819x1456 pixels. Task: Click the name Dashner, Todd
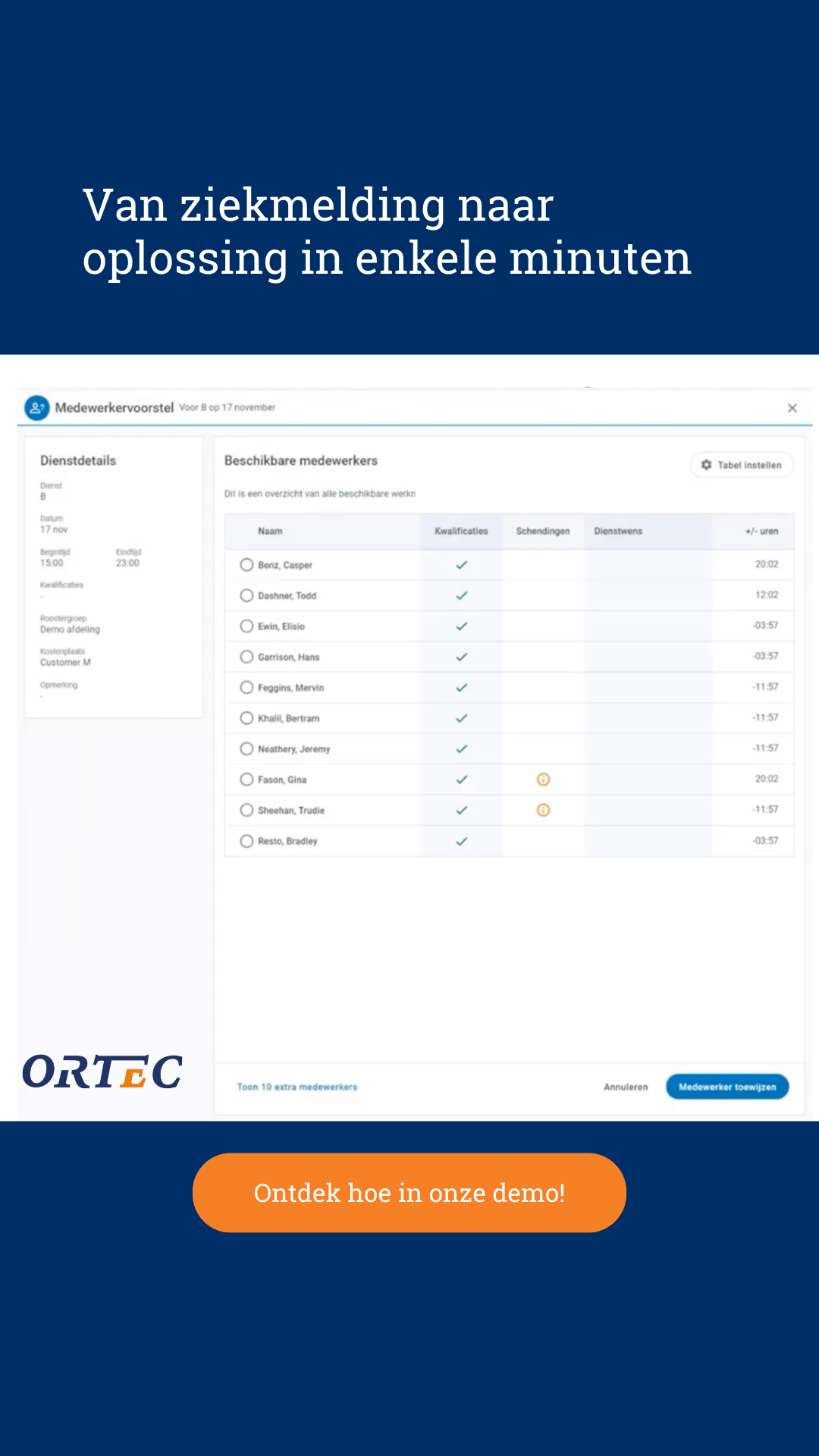click(287, 595)
